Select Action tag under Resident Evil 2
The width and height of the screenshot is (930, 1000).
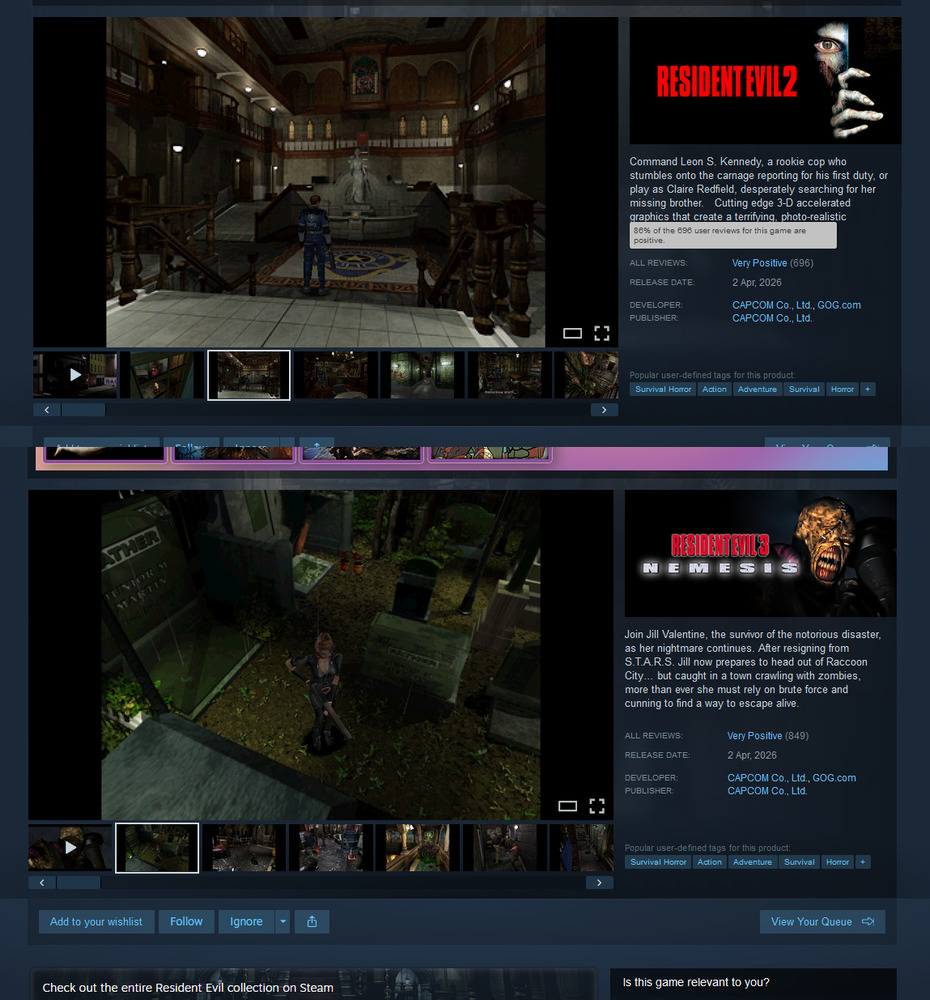[x=714, y=389]
